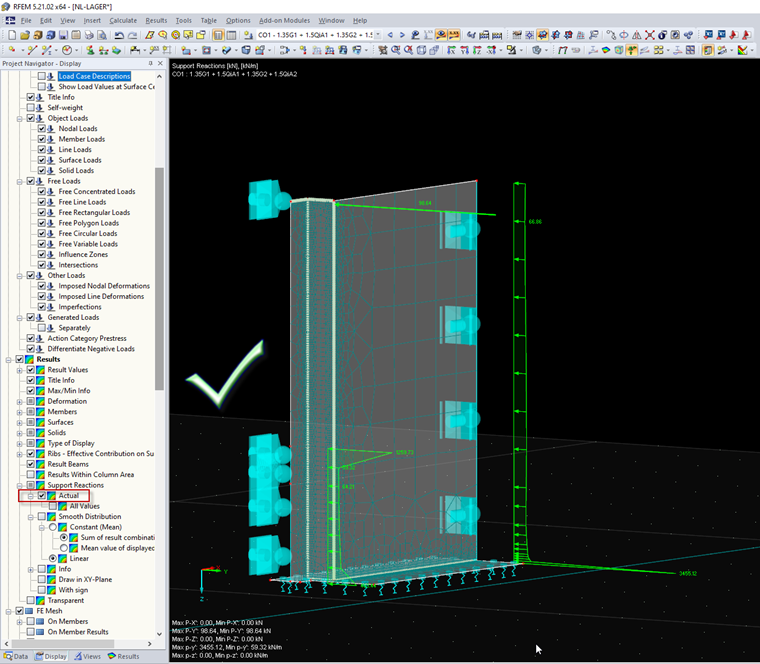Open the load combination CO1 dropdown
Image resolution: width=760 pixels, height=664 pixels.
tap(378, 35)
